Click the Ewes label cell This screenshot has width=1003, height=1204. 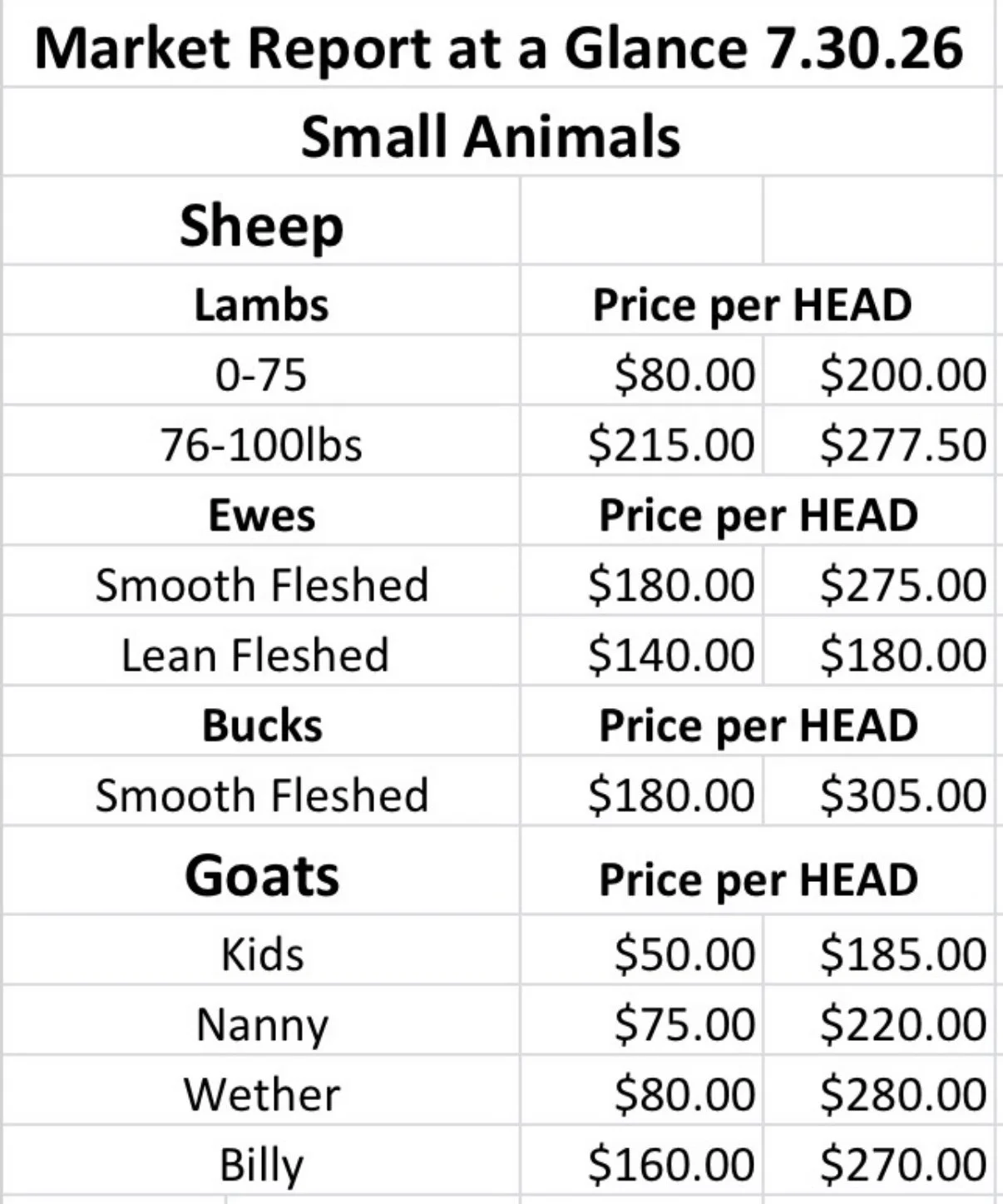point(261,511)
